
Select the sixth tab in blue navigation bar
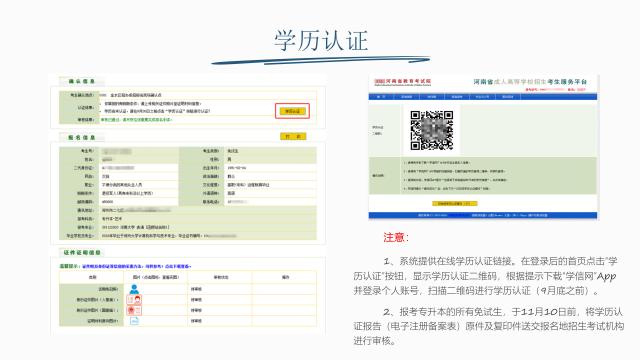(x=507, y=97)
